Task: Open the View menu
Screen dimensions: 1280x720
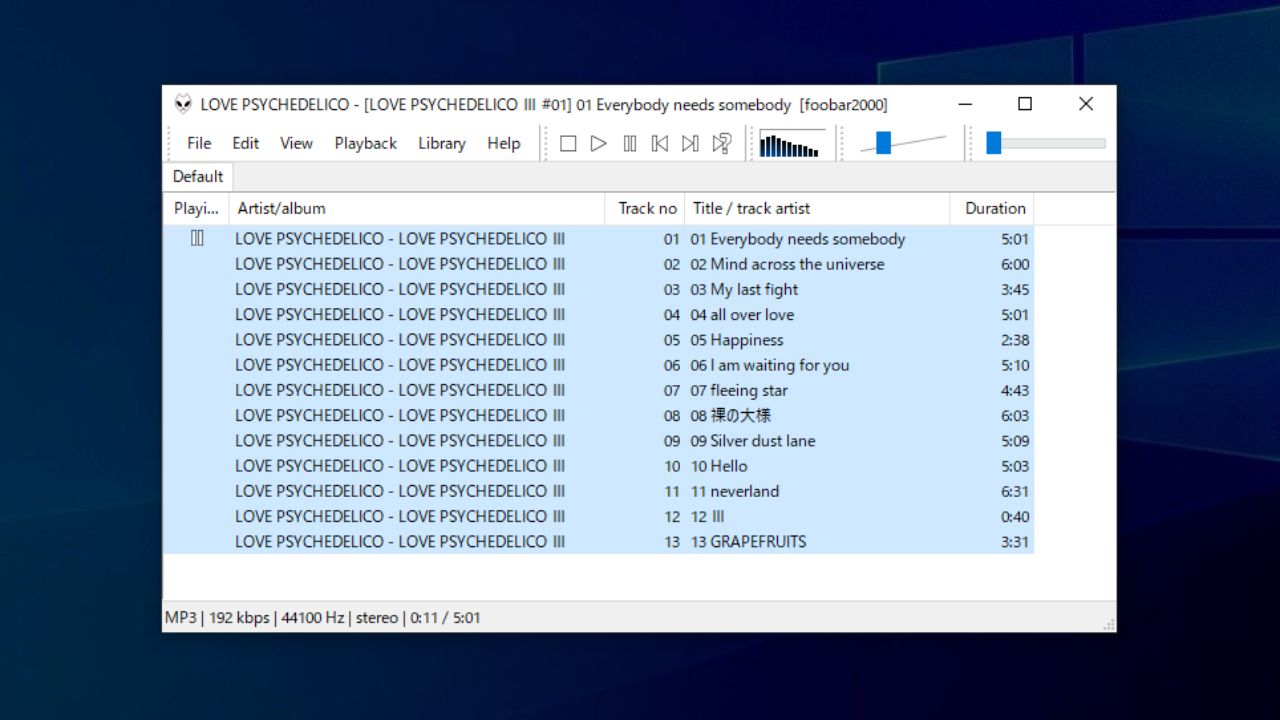Action: [x=295, y=143]
